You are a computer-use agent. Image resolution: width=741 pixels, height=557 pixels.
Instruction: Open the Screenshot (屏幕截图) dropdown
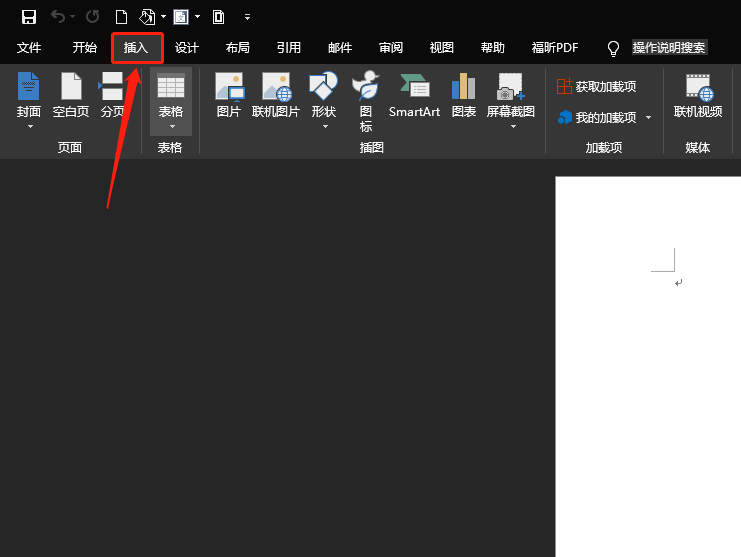pos(511,126)
